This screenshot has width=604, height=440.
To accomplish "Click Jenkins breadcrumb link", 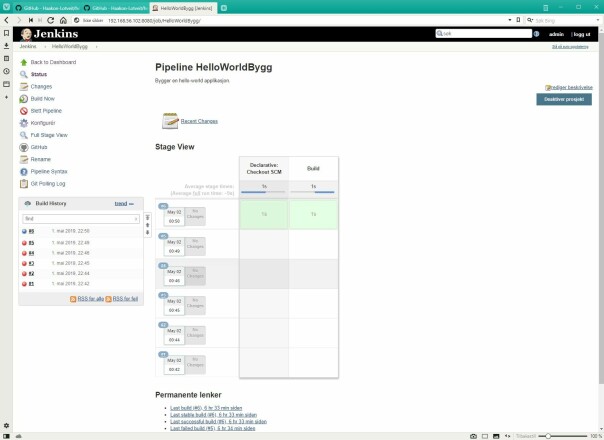I will tap(28, 46).
